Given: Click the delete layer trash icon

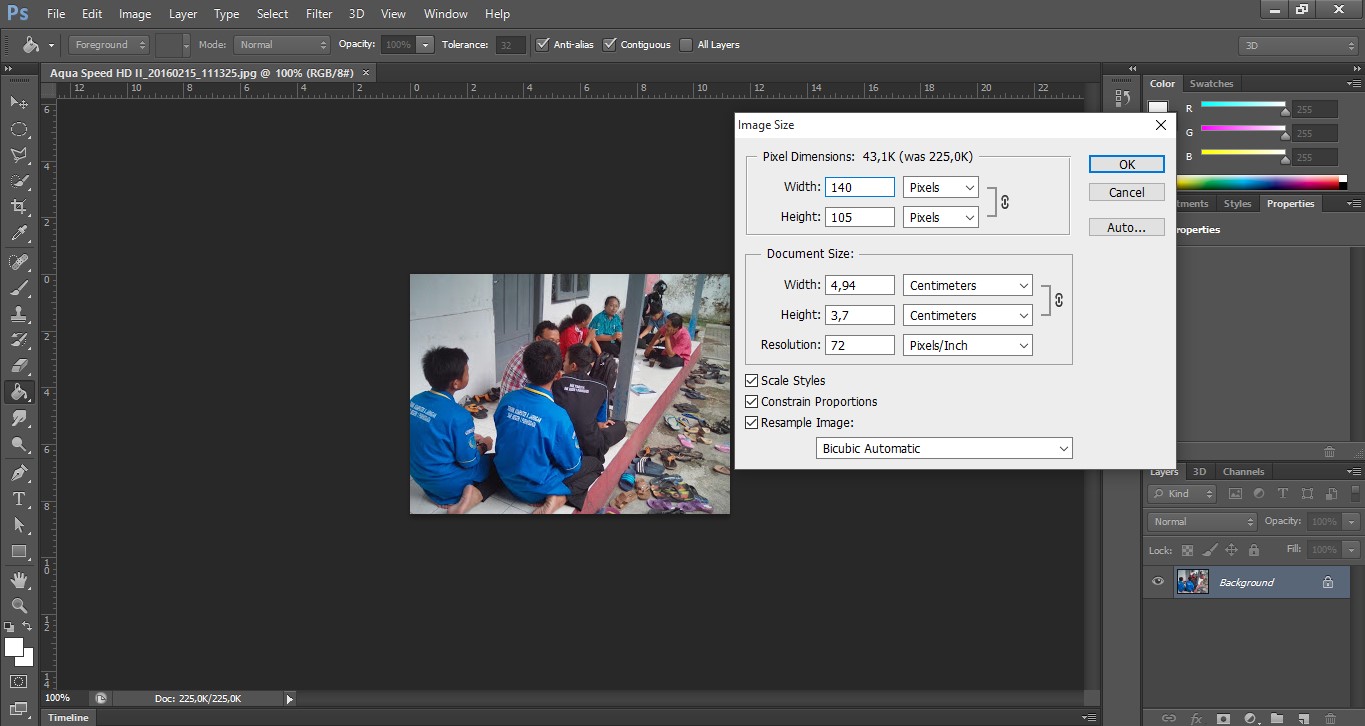Looking at the screenshot, I should [x=1329, y=717].
